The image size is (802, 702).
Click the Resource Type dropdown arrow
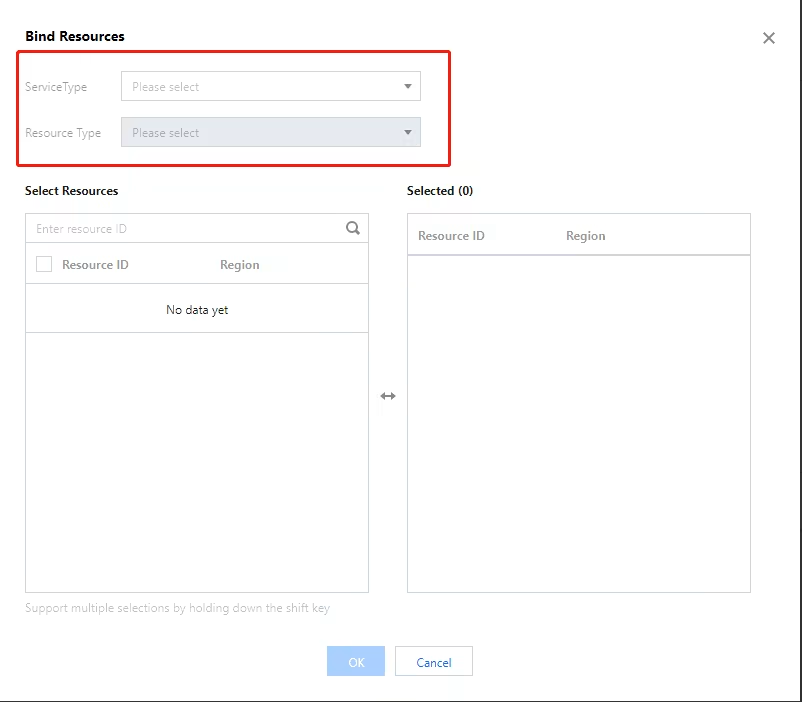[x=407, y=133]
